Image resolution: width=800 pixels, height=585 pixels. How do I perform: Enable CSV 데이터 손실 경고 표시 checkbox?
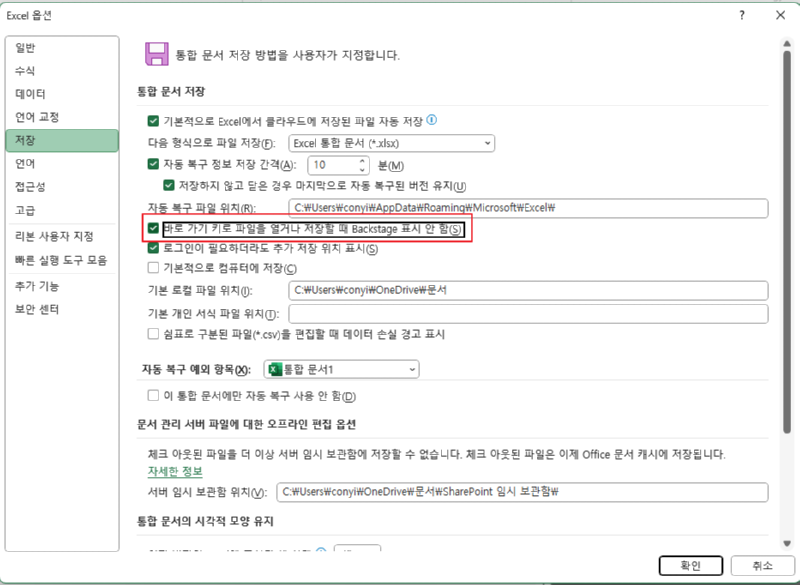[x=153, y=334]
